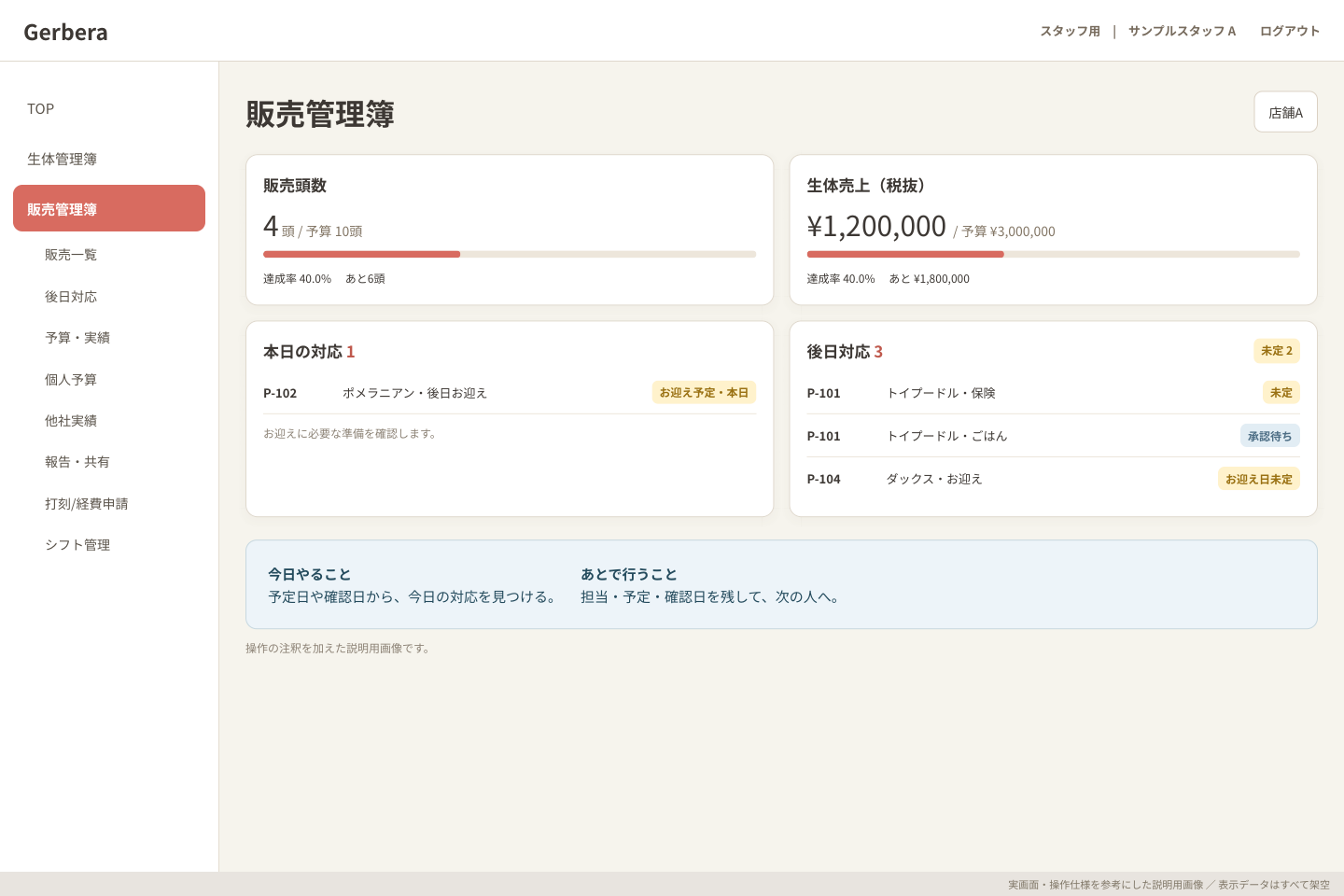Click the お迎え予定・本日 badge
Screen dimensions: 1344x896
pos(704,393)
